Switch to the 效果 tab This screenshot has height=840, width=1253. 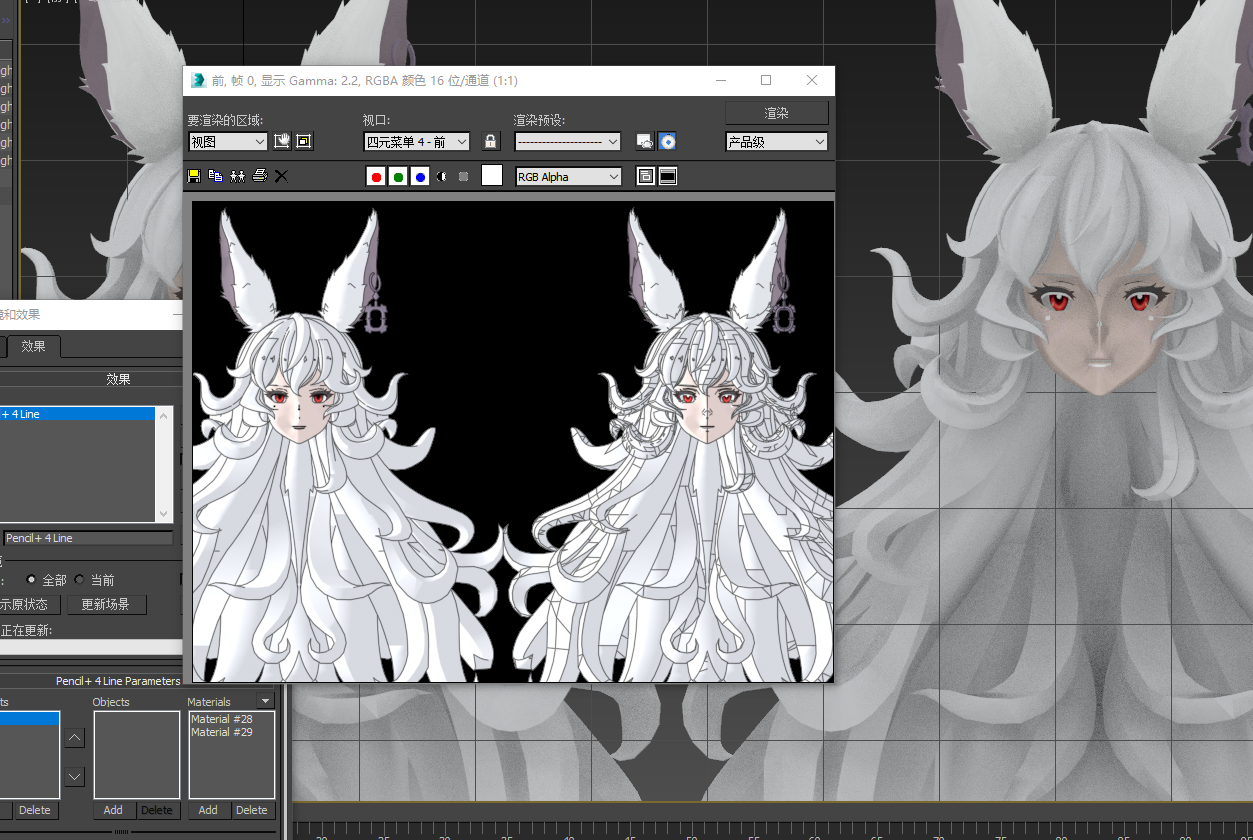[34, 346]
